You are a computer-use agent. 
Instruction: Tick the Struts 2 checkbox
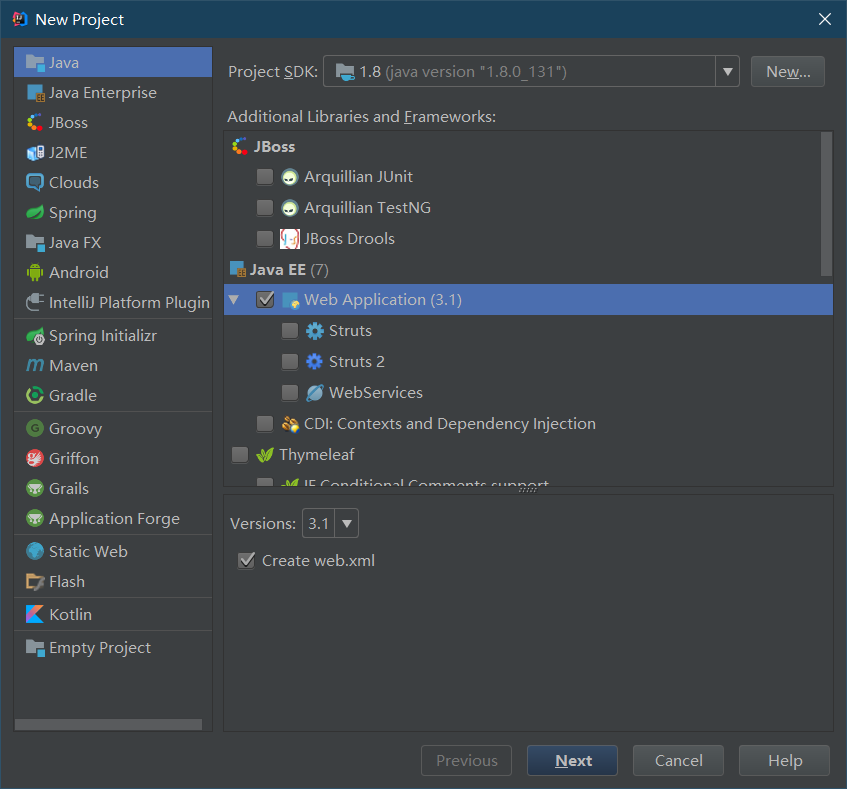click(290, 362)
